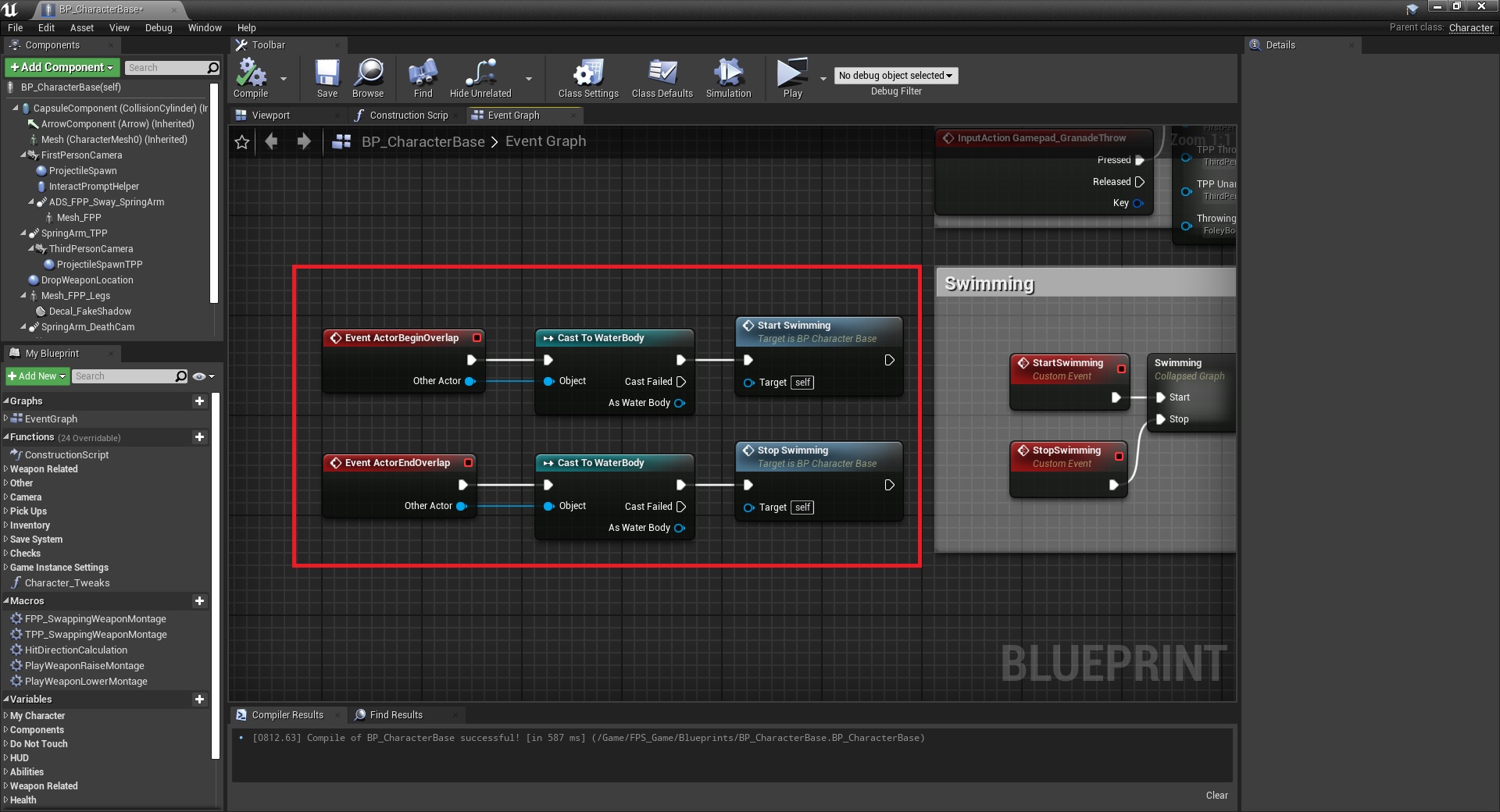Save the blueprint with Save icon

[x=327, y=73]
